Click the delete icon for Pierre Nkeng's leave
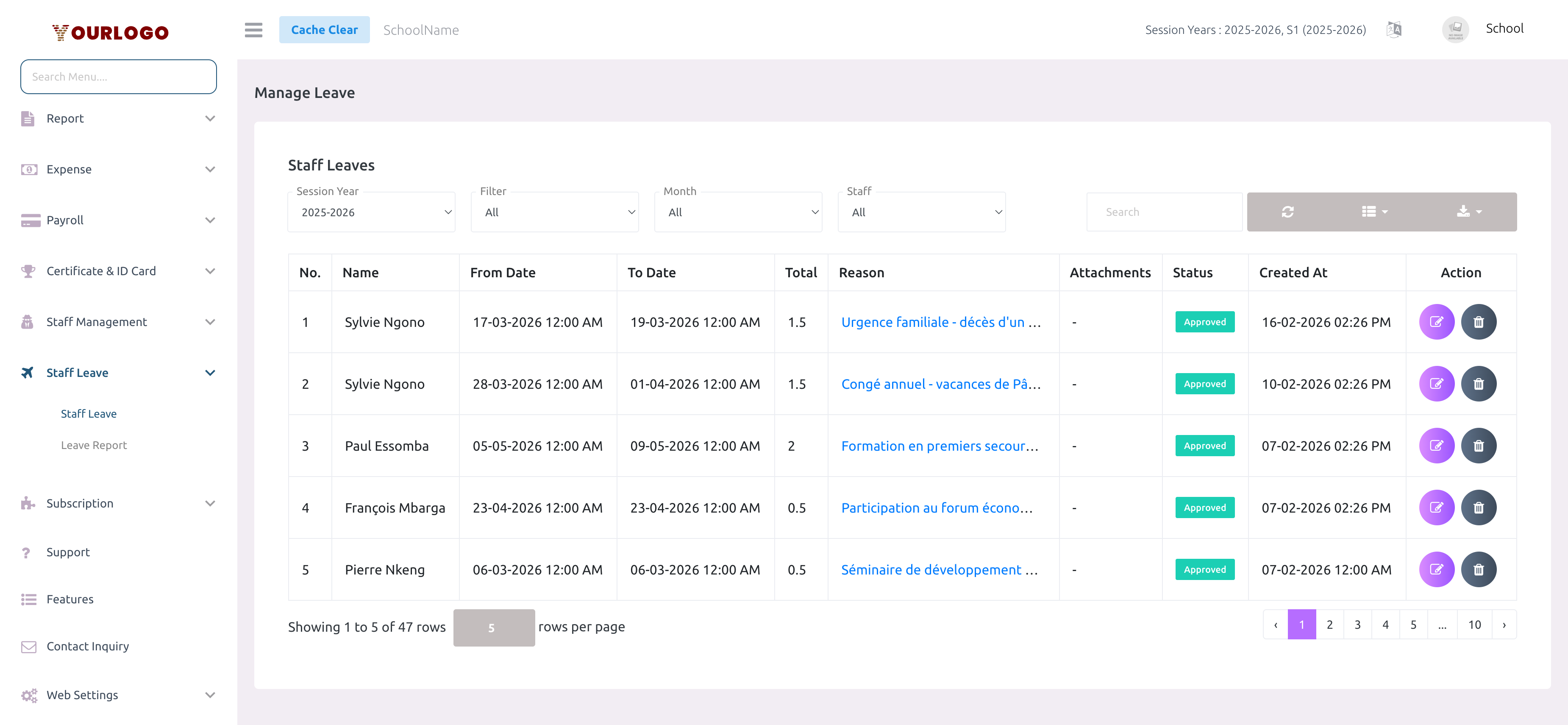1568x725 pixels. pyautogui.click(x=1479, y=569)
